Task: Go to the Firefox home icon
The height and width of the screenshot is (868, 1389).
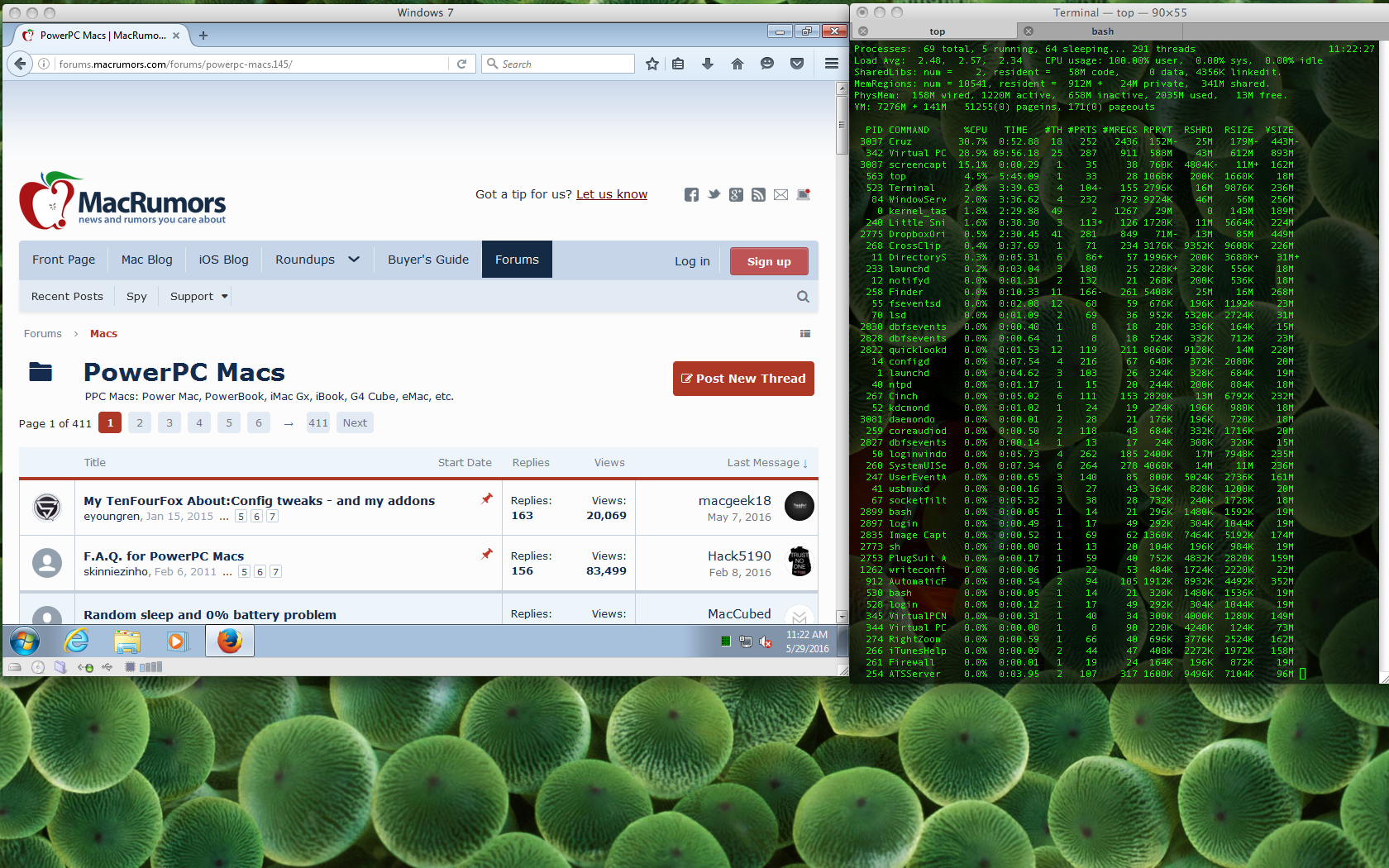Action: pos(737,64)
